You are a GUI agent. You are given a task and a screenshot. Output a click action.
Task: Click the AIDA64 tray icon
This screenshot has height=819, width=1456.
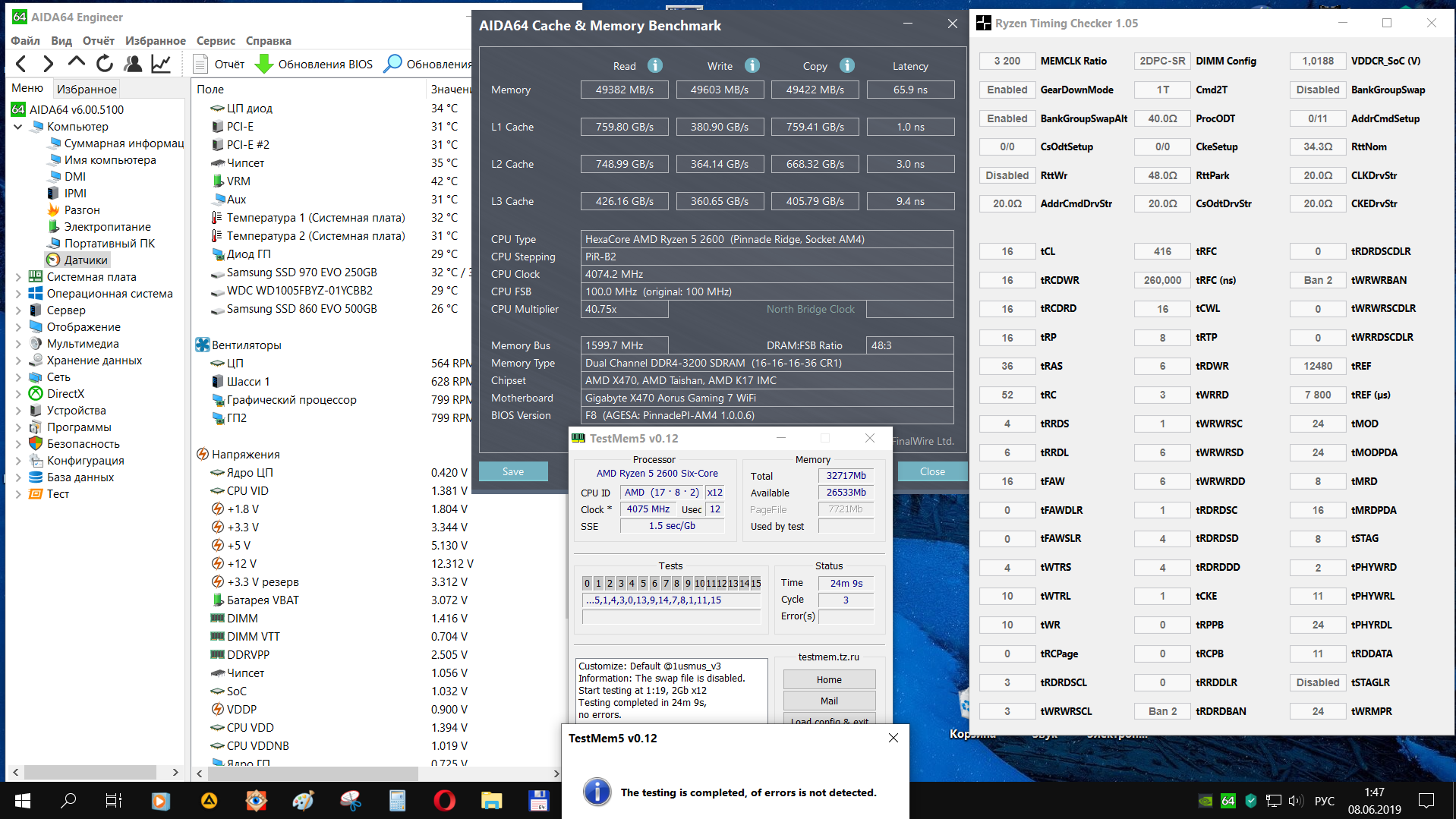(x=1228, y=801)
